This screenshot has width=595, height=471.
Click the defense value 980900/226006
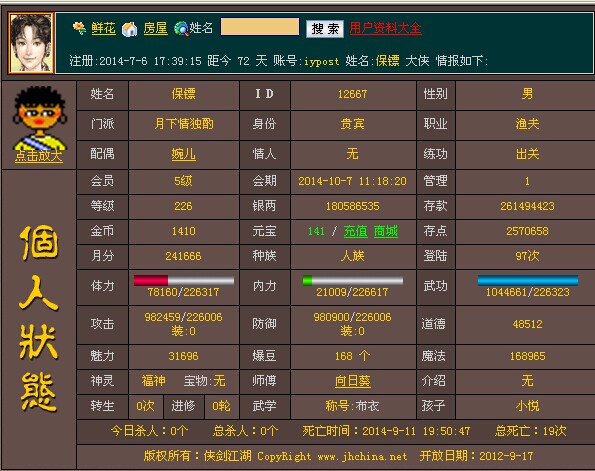tap(353, 317)
